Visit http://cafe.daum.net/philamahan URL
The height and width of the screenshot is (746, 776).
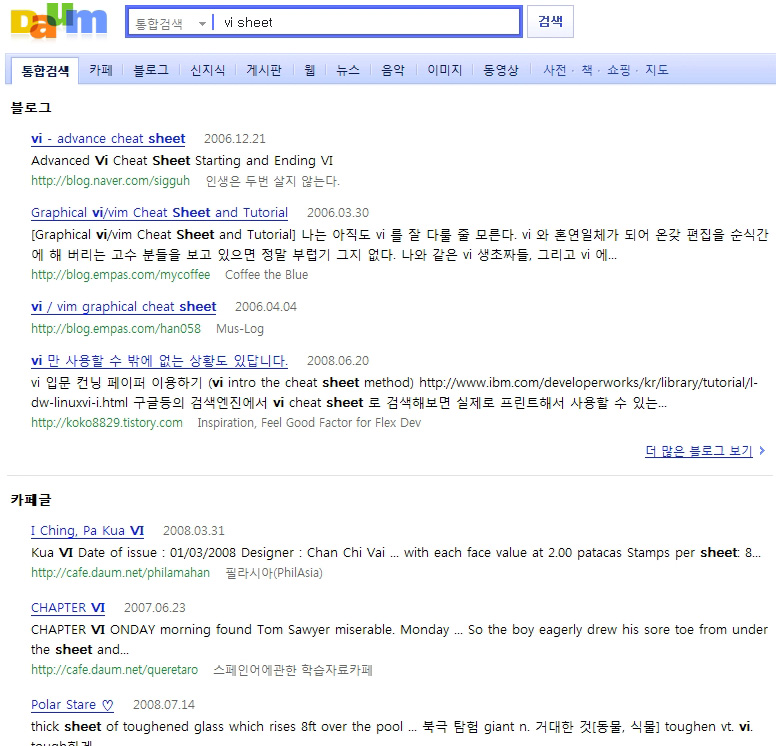click(120, 573)
